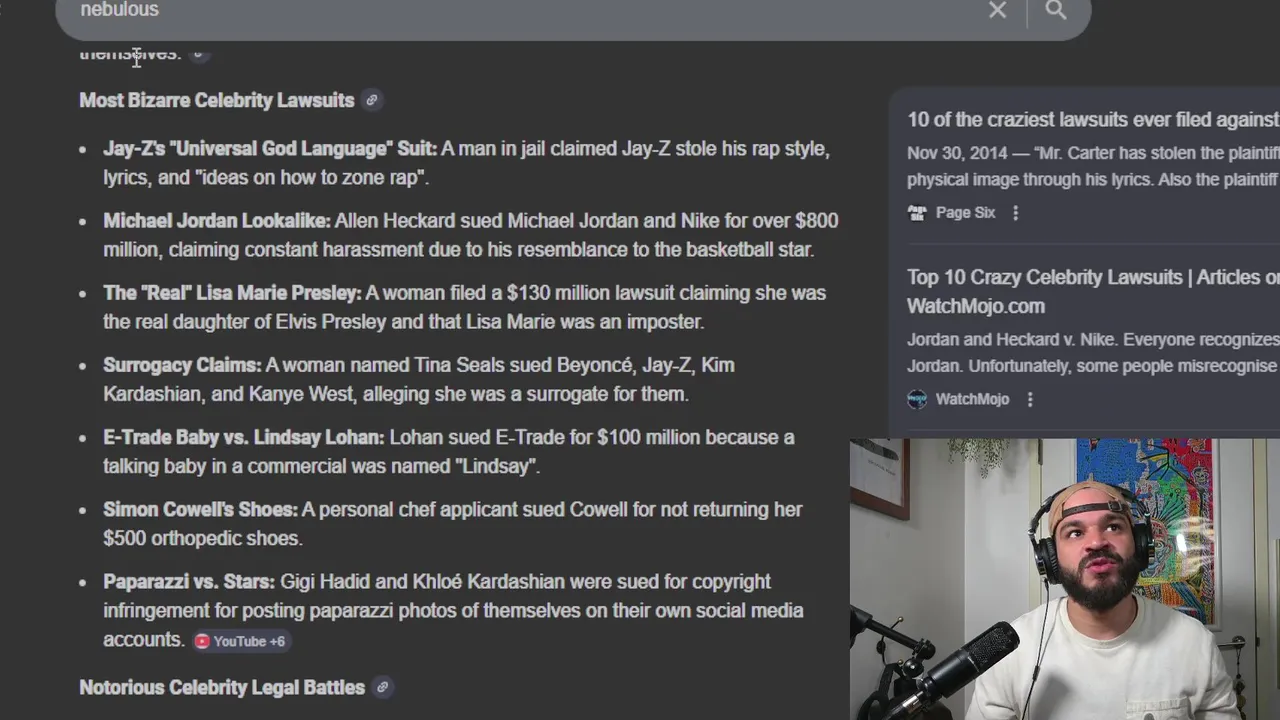Click inside the search field containing 'nebulous'
This screenshot has width=1280, height=720.
[520, 10]
